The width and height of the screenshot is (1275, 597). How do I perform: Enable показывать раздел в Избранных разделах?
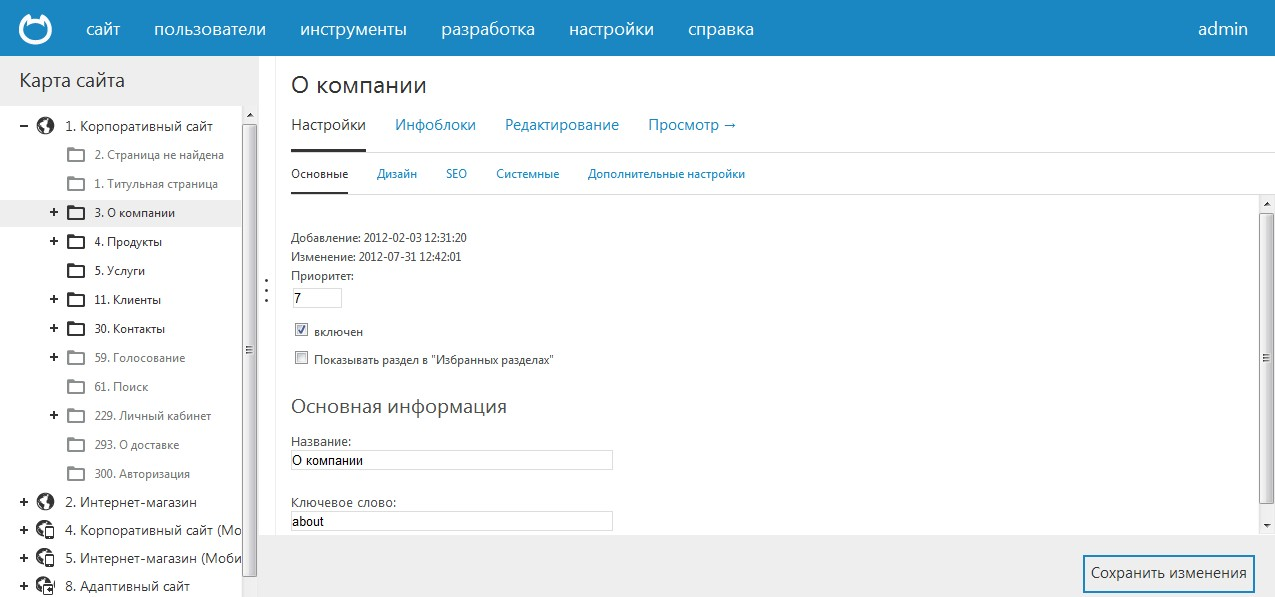pyautogui.click(x=301, y=357)
